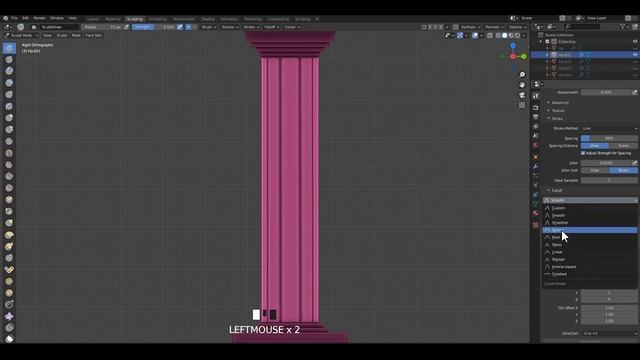Set Jitter Unit to View

point(595,170)
